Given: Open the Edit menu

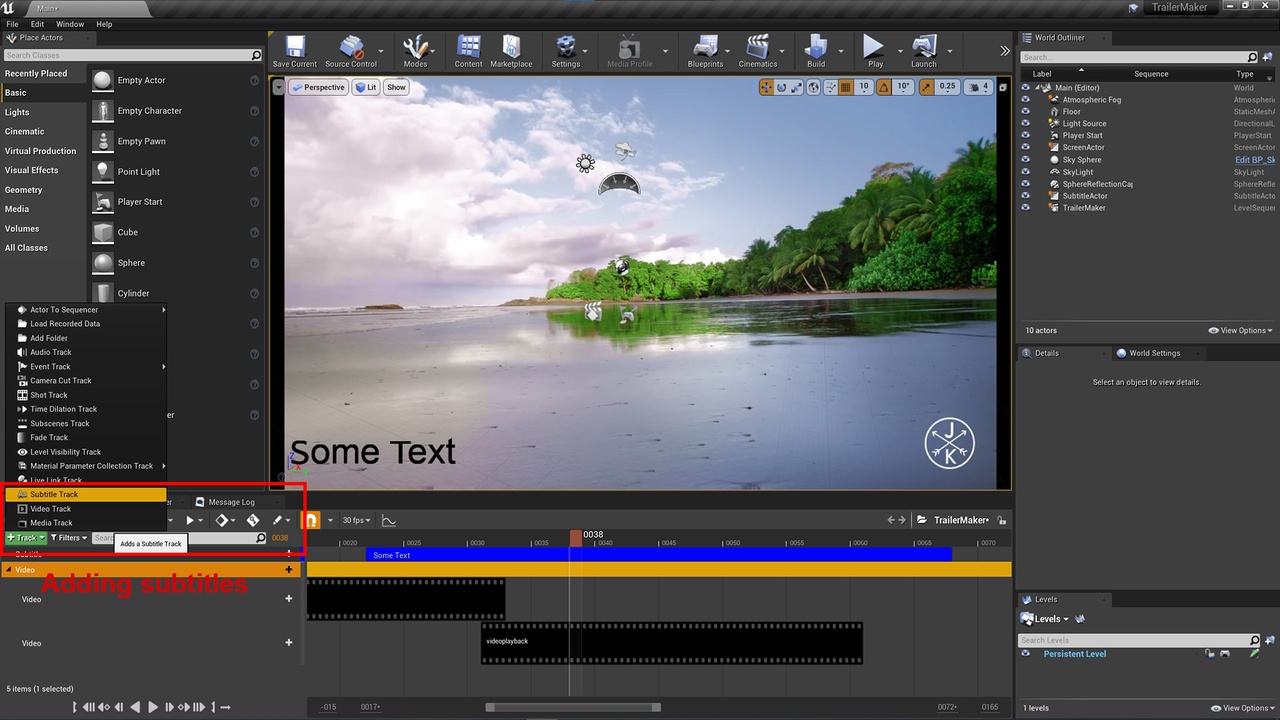Looking at the screenshot, I should click(x=37, y=24).
